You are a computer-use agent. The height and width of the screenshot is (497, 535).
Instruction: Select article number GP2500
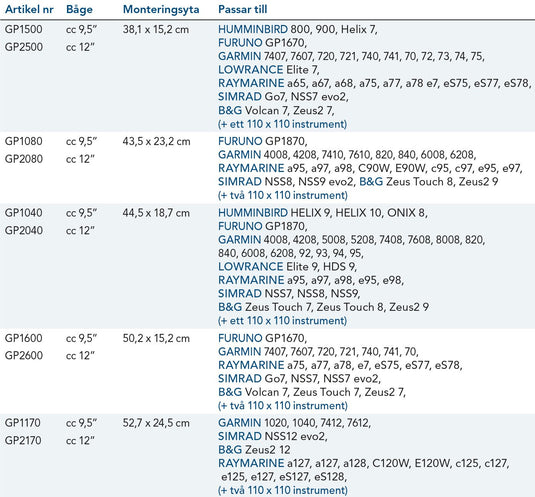coord(24,47)
